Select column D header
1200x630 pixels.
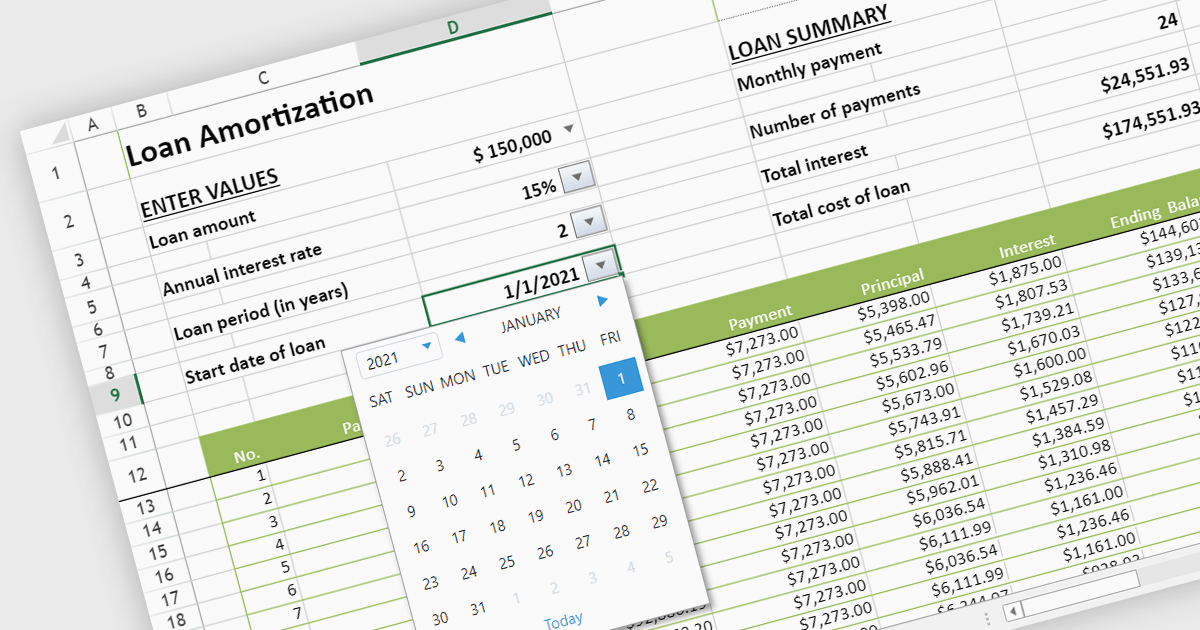pos(452,27)
